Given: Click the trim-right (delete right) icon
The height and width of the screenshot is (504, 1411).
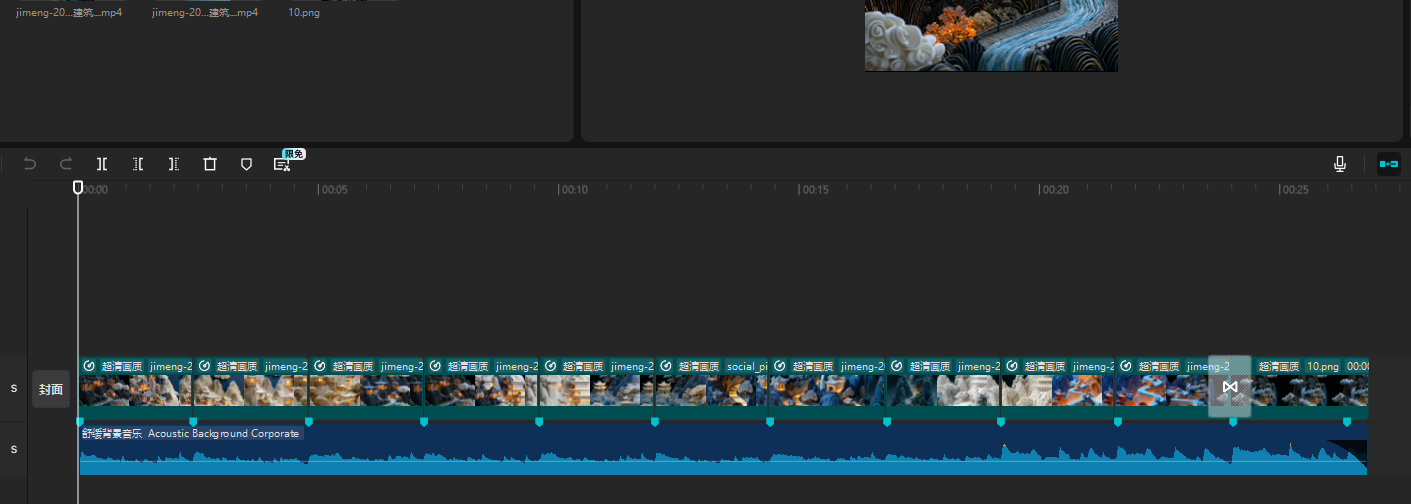Looking at the screenshot, I should [x=174, y=164].
